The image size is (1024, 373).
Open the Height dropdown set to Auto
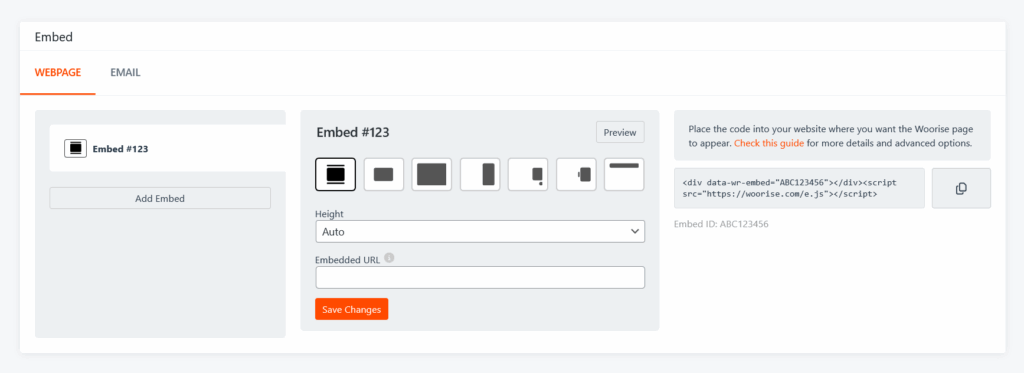coord(480,231)
